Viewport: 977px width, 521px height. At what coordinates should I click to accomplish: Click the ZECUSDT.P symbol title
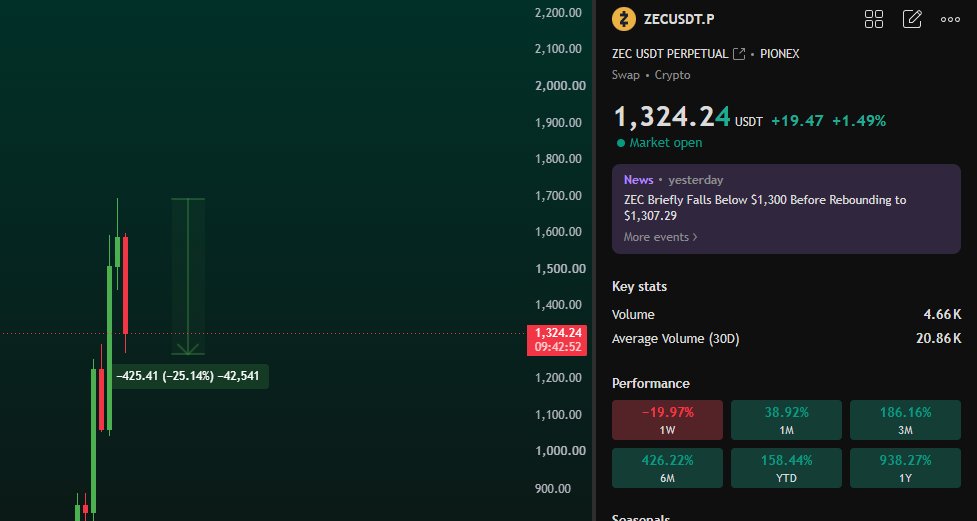point(679,19)
